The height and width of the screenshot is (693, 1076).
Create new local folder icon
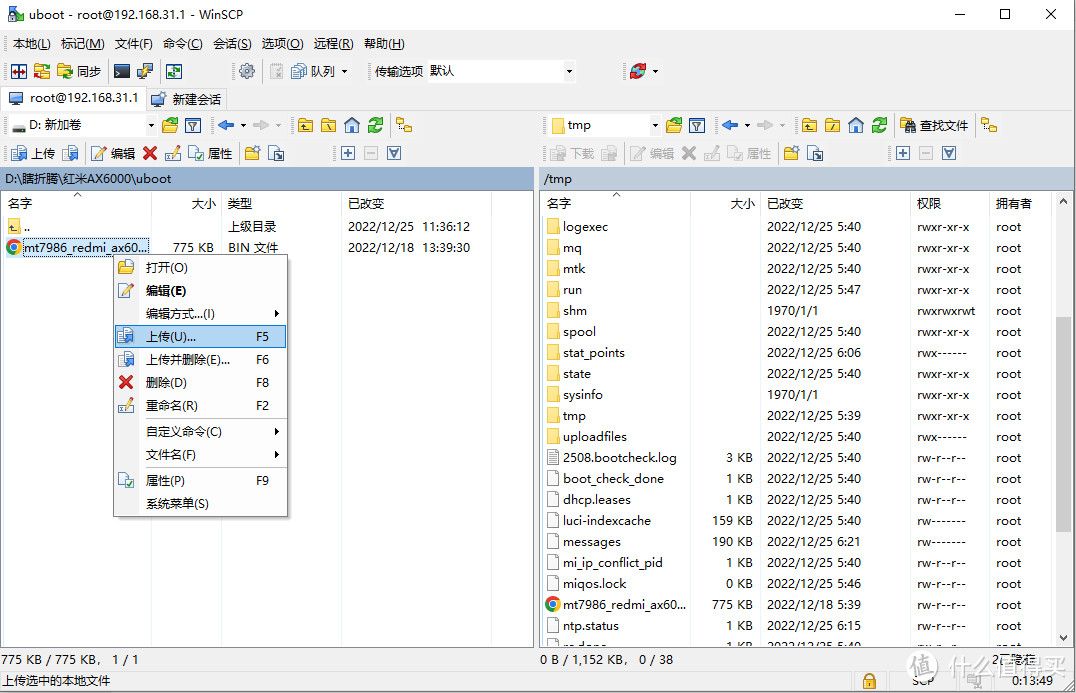pos(253,154)
